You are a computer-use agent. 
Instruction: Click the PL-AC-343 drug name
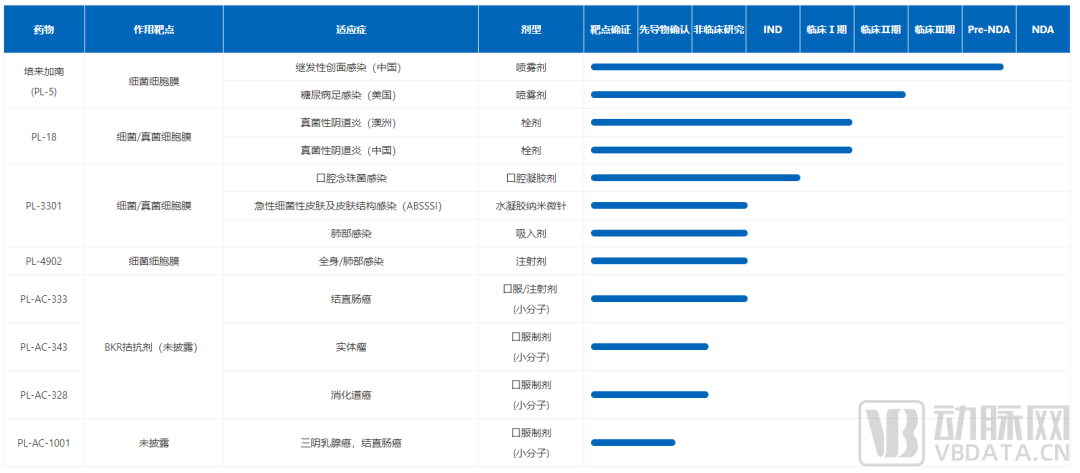coord(43,347)
